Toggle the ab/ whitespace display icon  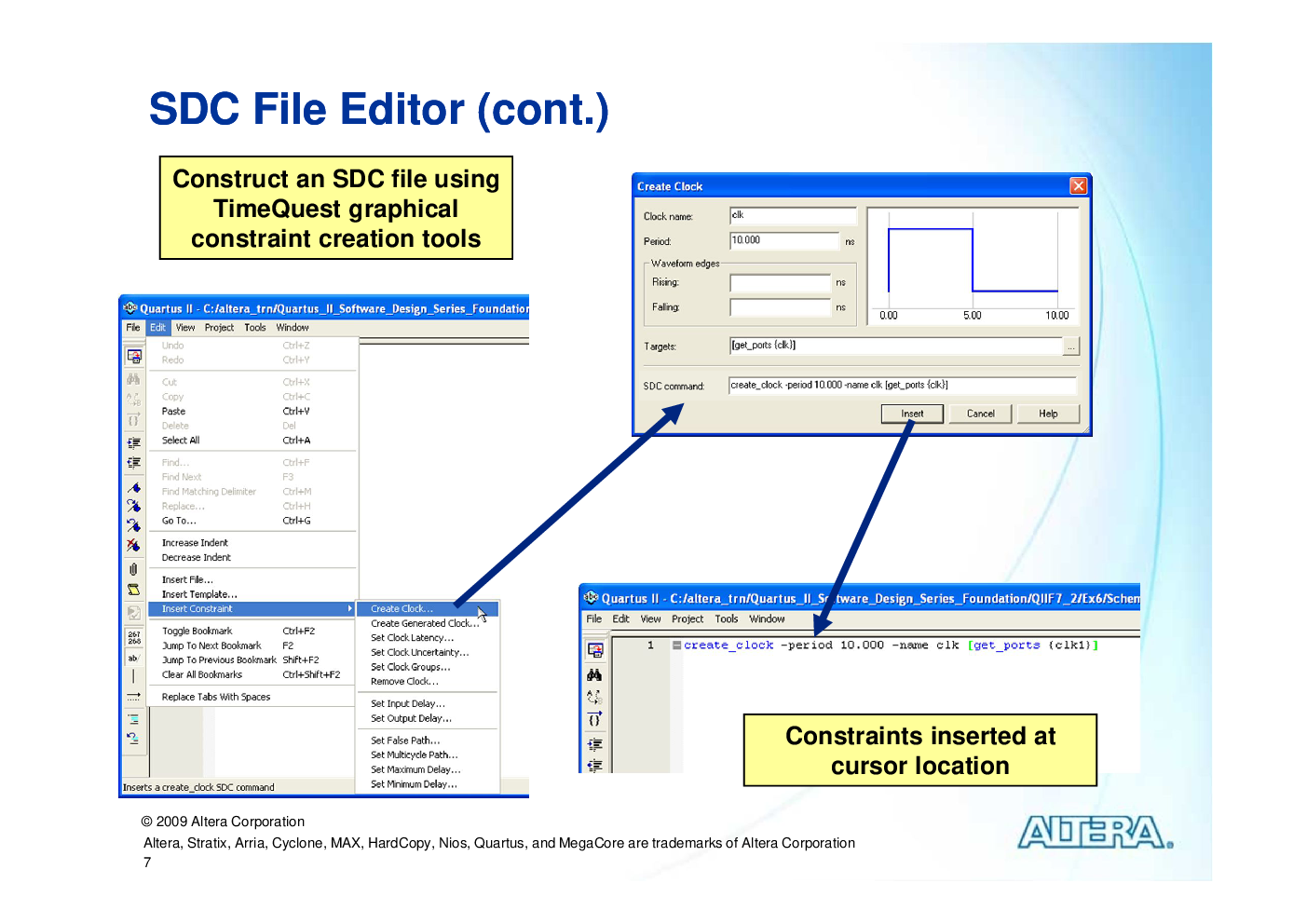[x=134, y=658]
